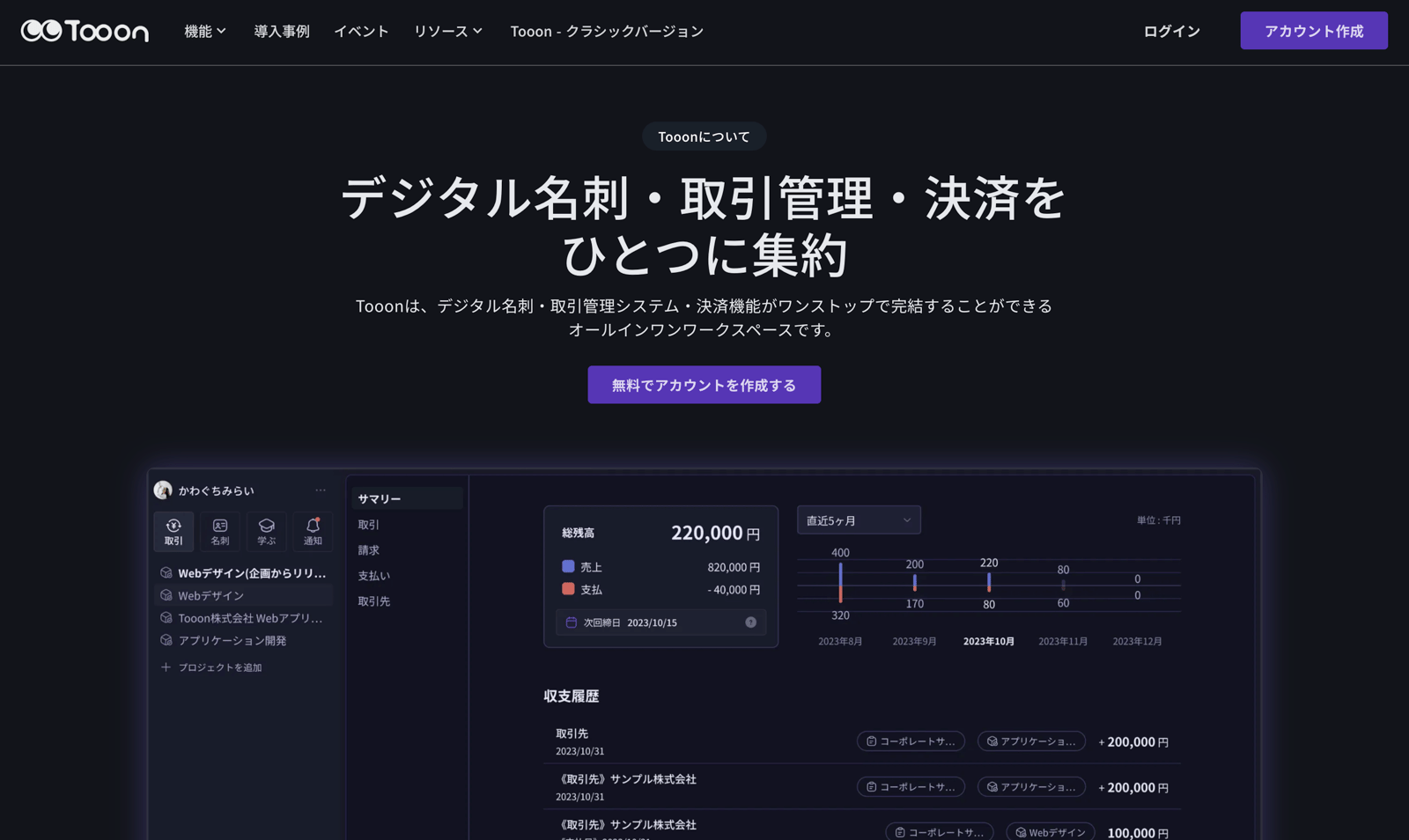Click the コーポレートサ… tag in 100,000円 row
Screen dimensions: 1409x840
(940, 832)
